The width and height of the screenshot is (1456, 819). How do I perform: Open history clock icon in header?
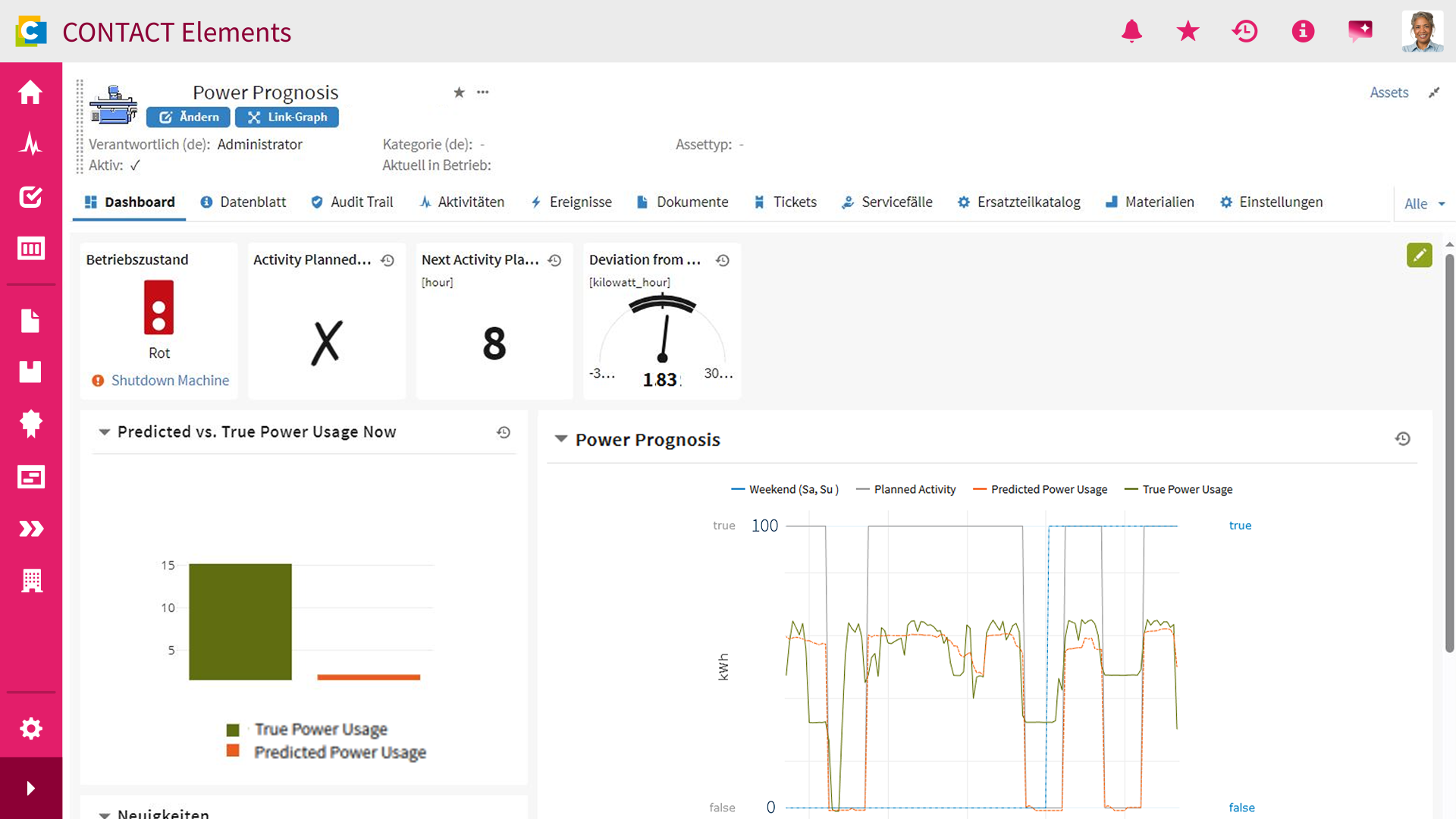tap(1244, 31)
